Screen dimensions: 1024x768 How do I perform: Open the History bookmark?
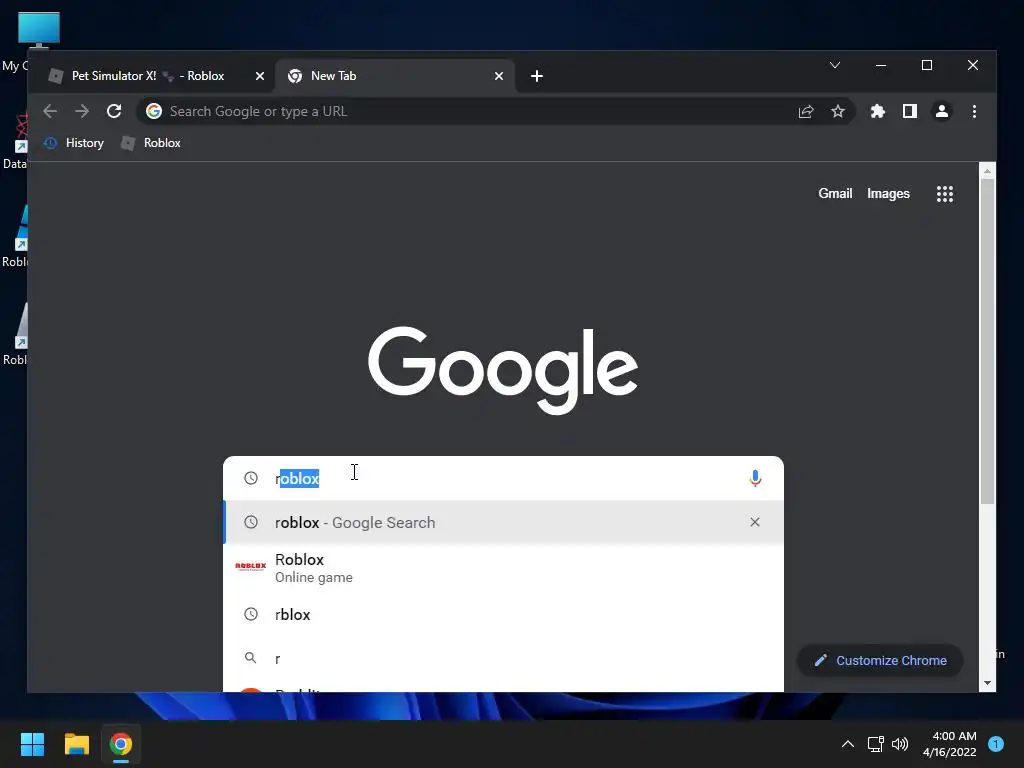point(74,143)
